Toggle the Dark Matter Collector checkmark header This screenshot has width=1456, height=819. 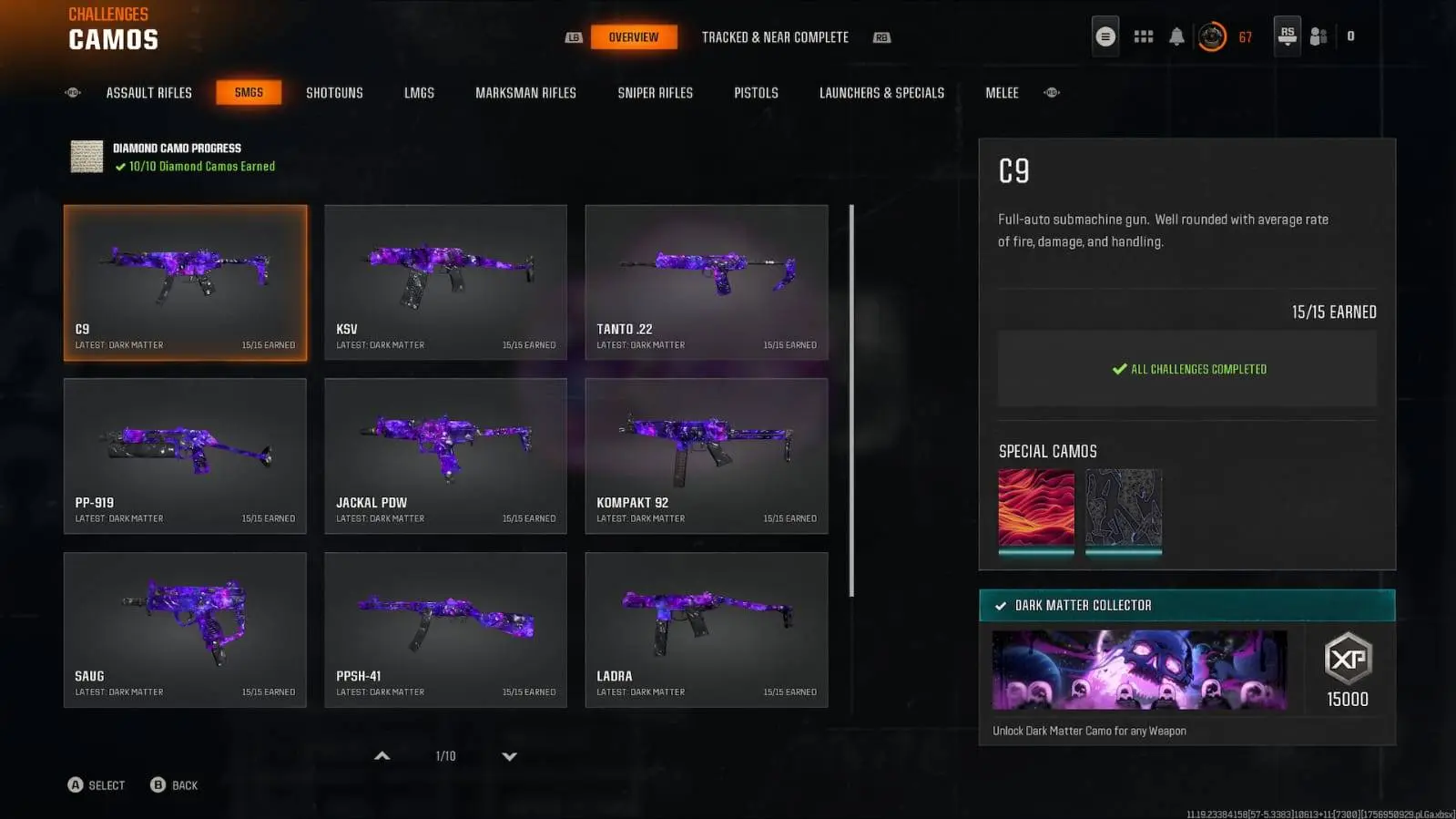[x=1186, y=605]
